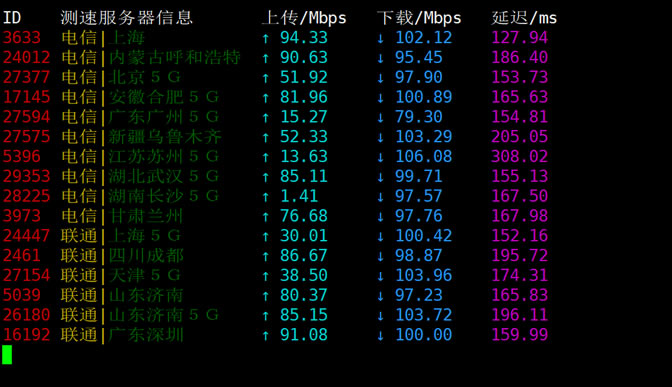Click the green terminal cursor block

click(7, 355)
